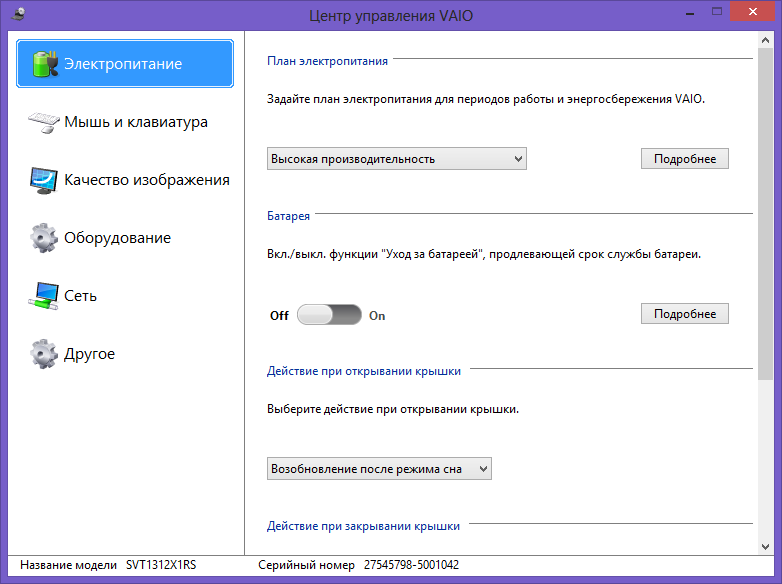
Task: Open the Возобновление после режима сна dropdown
Action: tap(379, 469)
